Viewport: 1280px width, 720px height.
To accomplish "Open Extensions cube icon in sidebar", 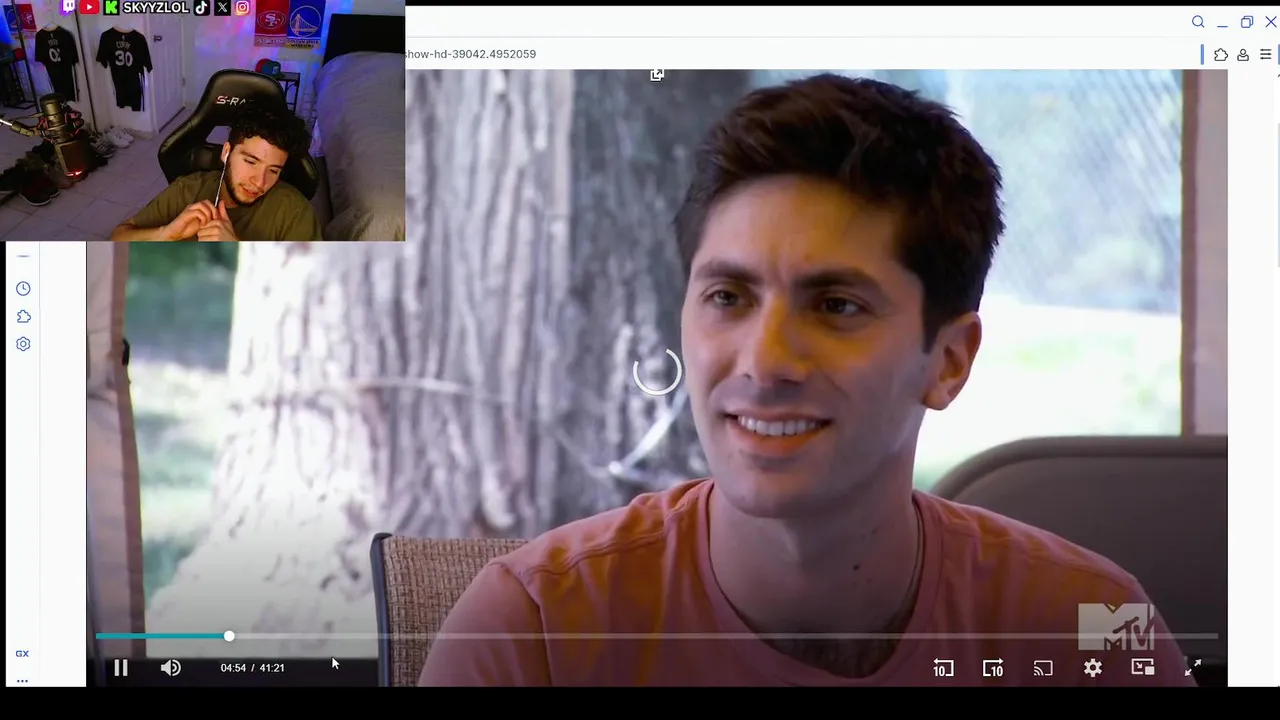I will point(23,316).
